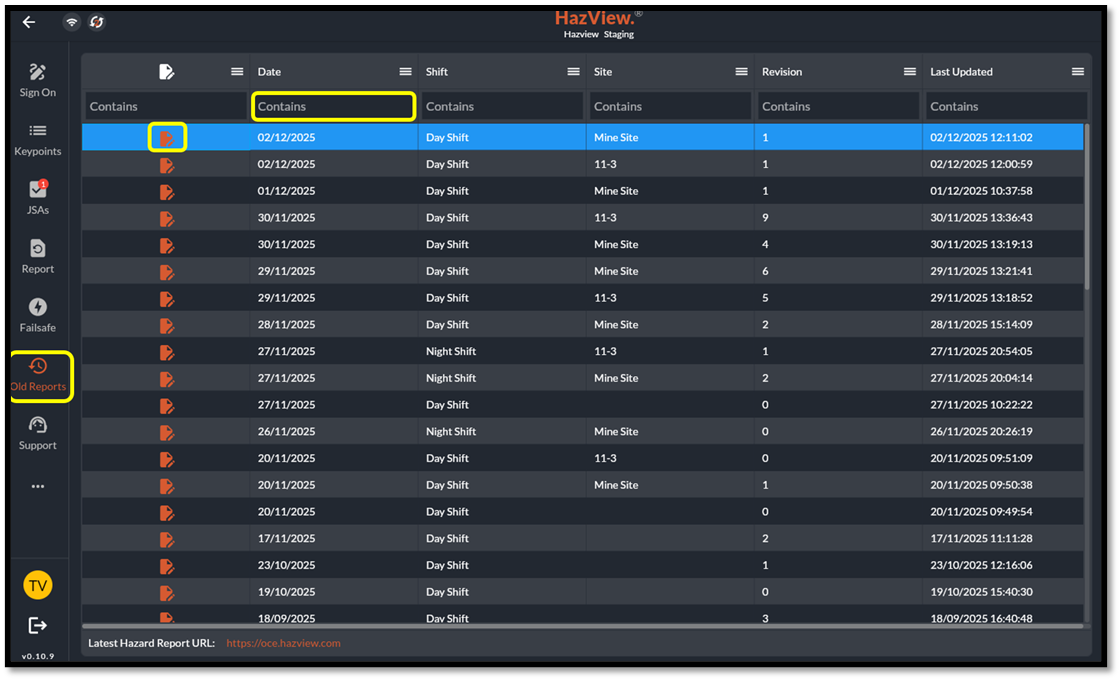The image size is (1120, 680).
Task: Switch to the Report tab
Action: coord(38,256)
